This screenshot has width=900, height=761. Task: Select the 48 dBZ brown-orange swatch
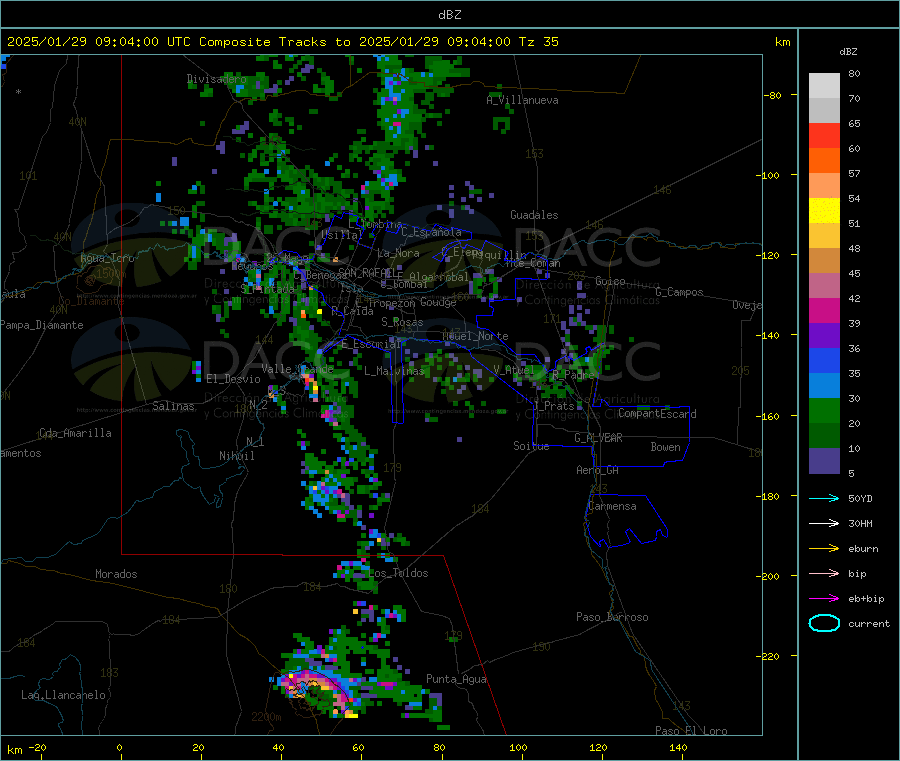(x=824, y=261)
